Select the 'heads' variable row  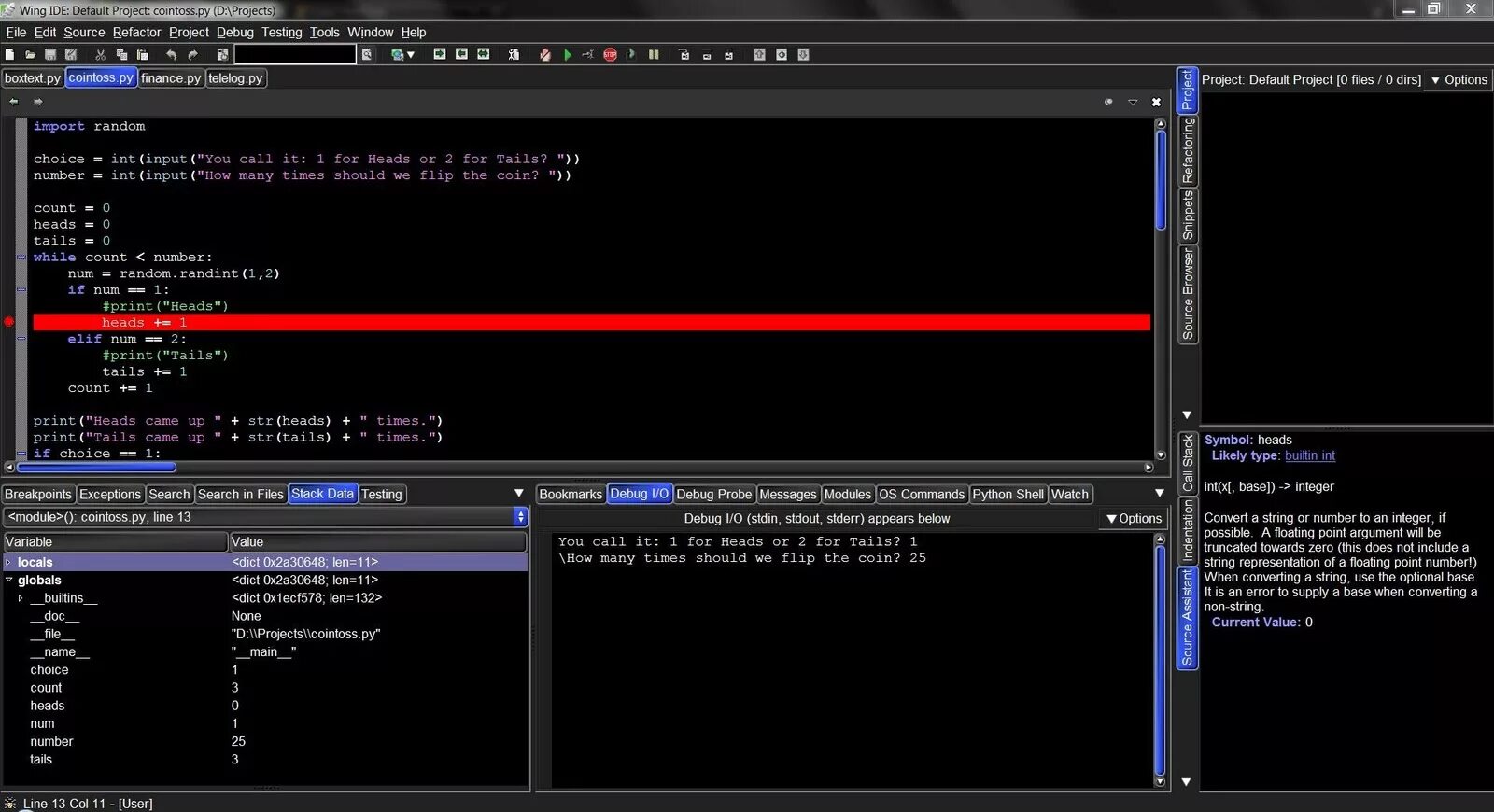tap(265, 706)
